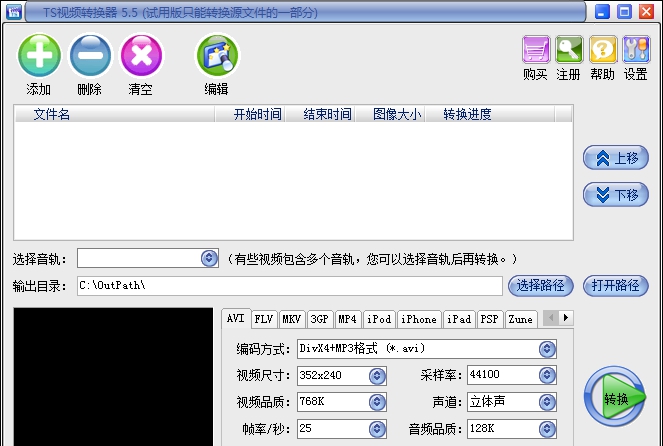Viewport: 663px width, 446px height.
Task: Expand the 音频品质 128K dropdown
Action: (x=547, y=429)
